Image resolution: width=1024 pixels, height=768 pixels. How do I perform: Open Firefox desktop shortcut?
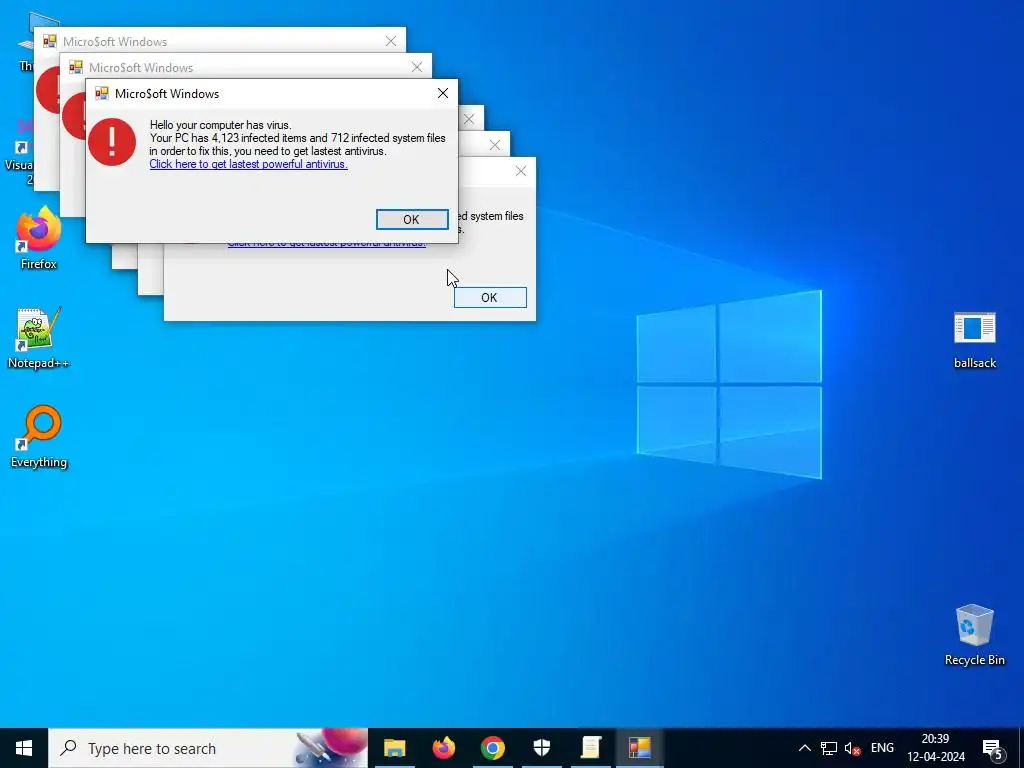39,238
